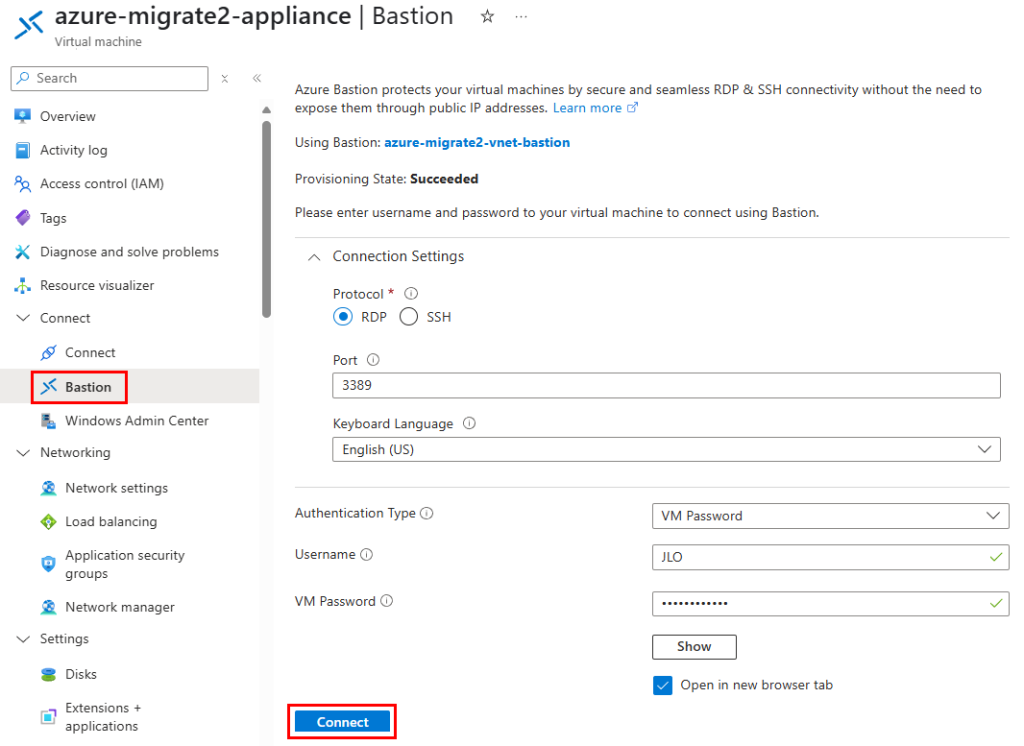Viewport: 1024px width, 746px height.
Task: Click the Keyboard Language info icon
Action: click(x=469, y=423)
